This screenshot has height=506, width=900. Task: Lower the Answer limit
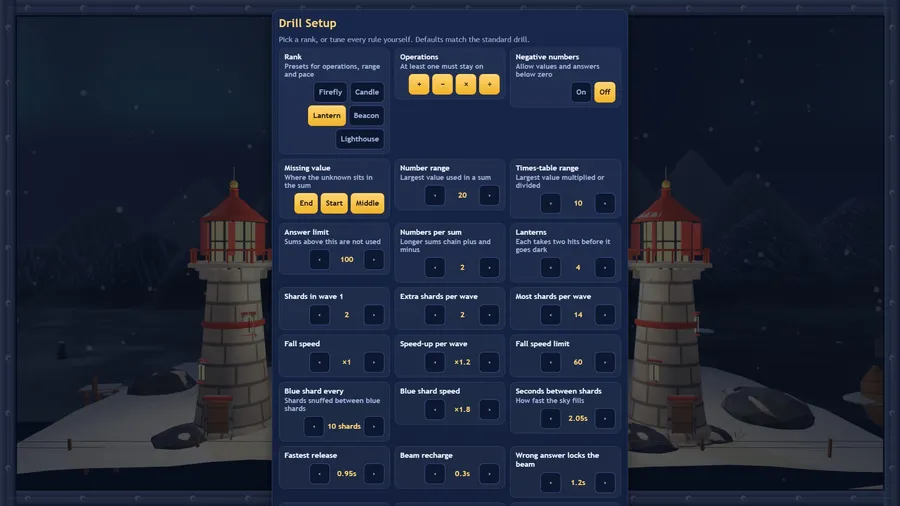pos(319,259)
